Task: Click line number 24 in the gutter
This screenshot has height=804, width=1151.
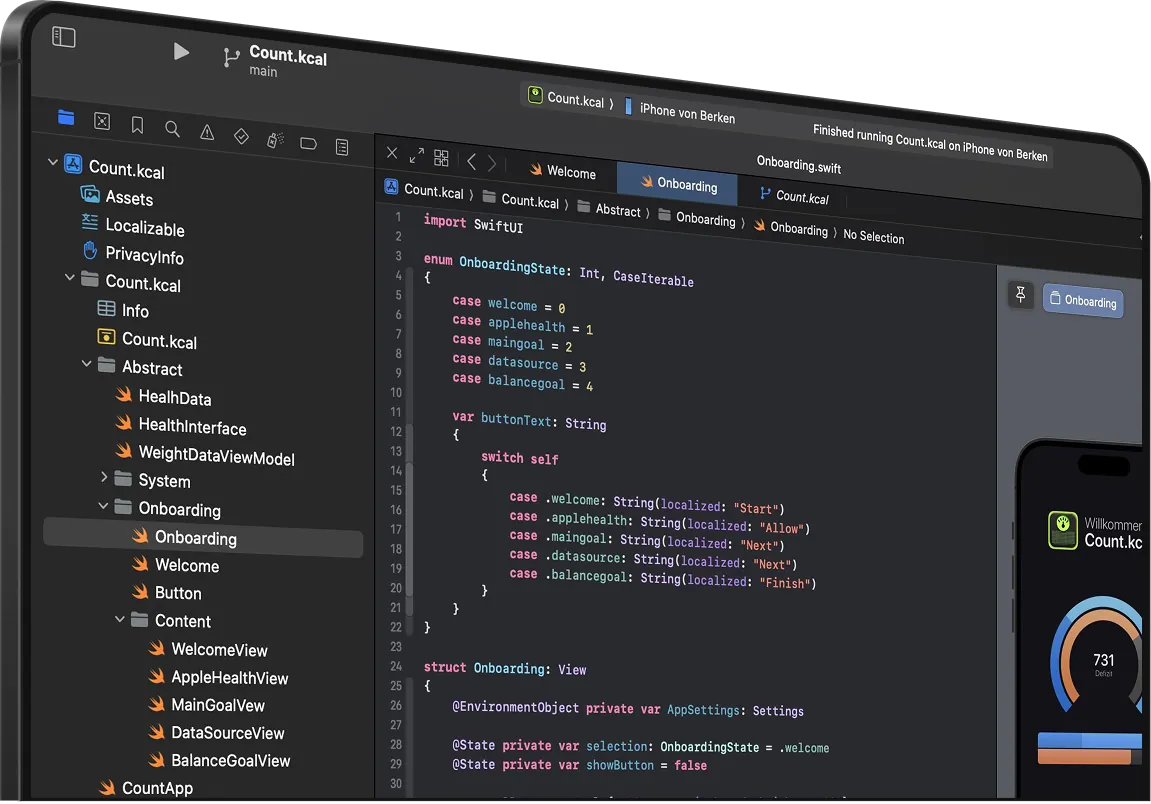Action: tap(396, 666)
